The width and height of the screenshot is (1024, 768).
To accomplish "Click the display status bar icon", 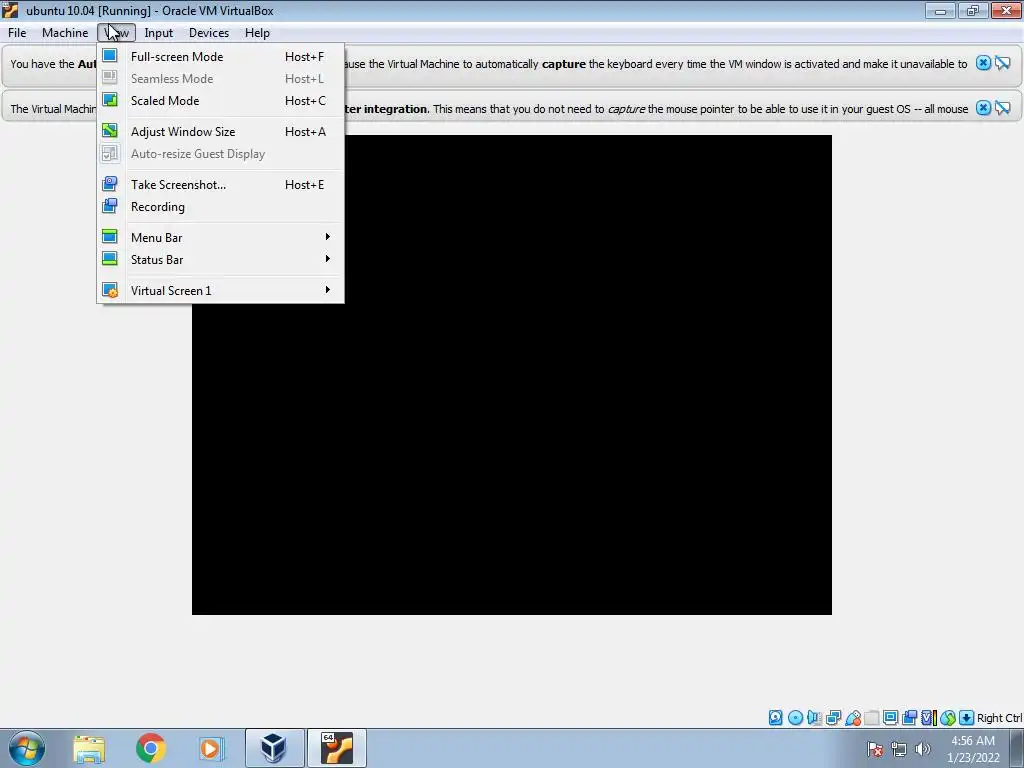I will click(x=890, y=718).
